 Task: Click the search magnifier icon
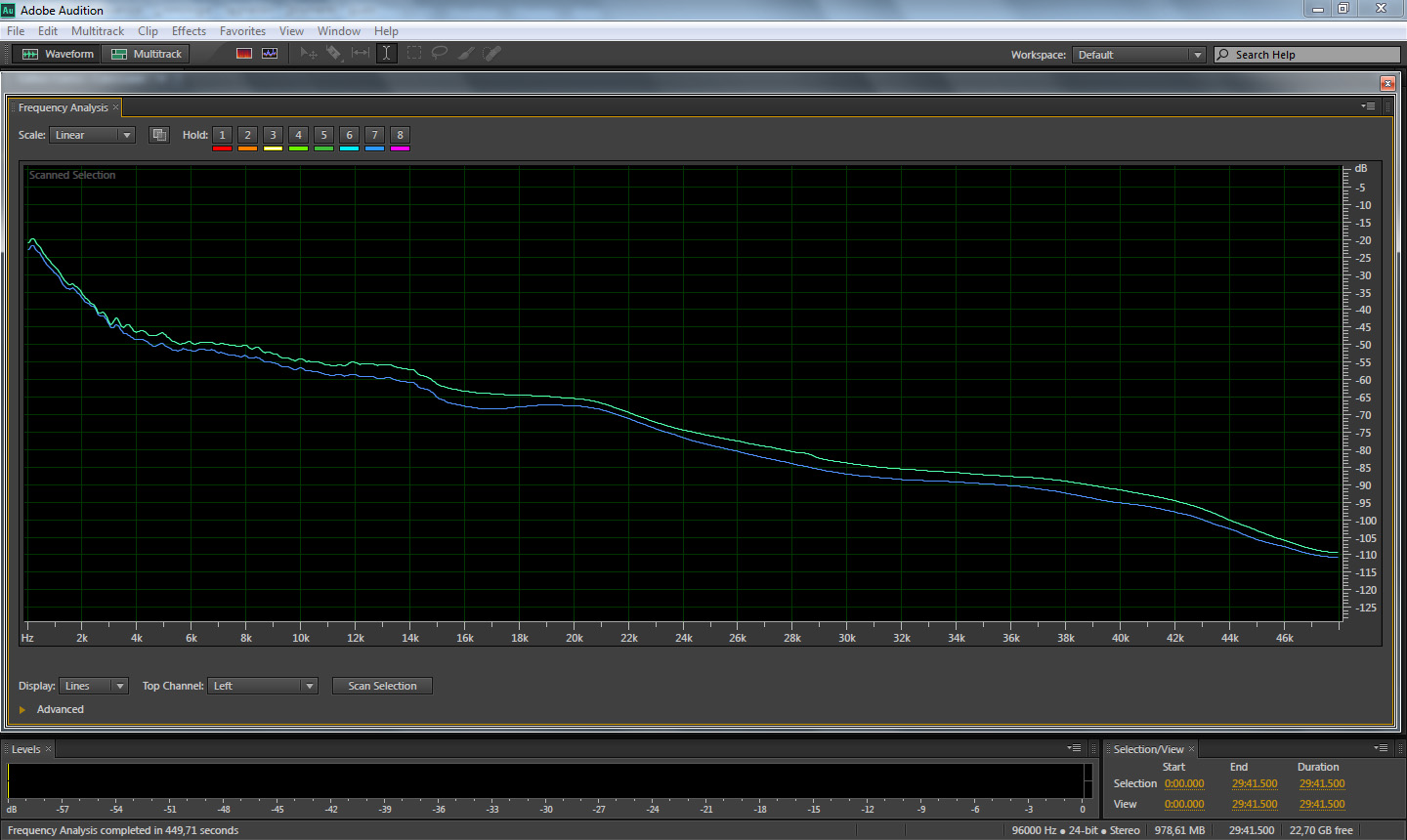pyautogui.click(x=1222, y=55)
